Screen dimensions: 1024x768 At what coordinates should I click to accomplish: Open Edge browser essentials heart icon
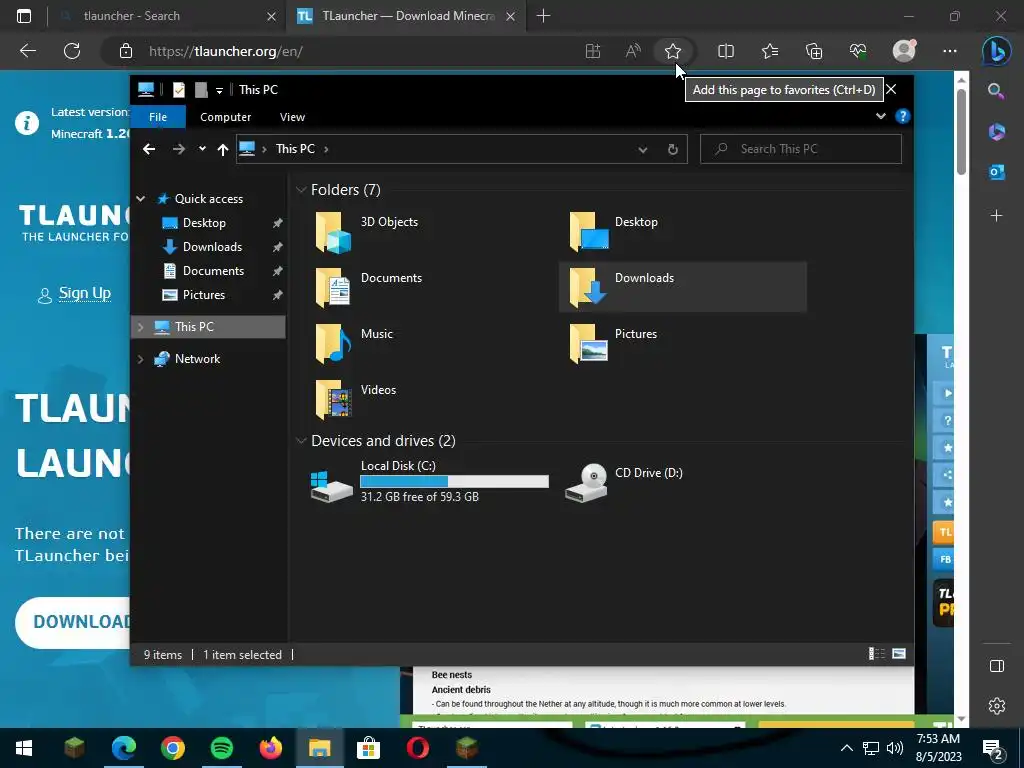tap(858, 51)
